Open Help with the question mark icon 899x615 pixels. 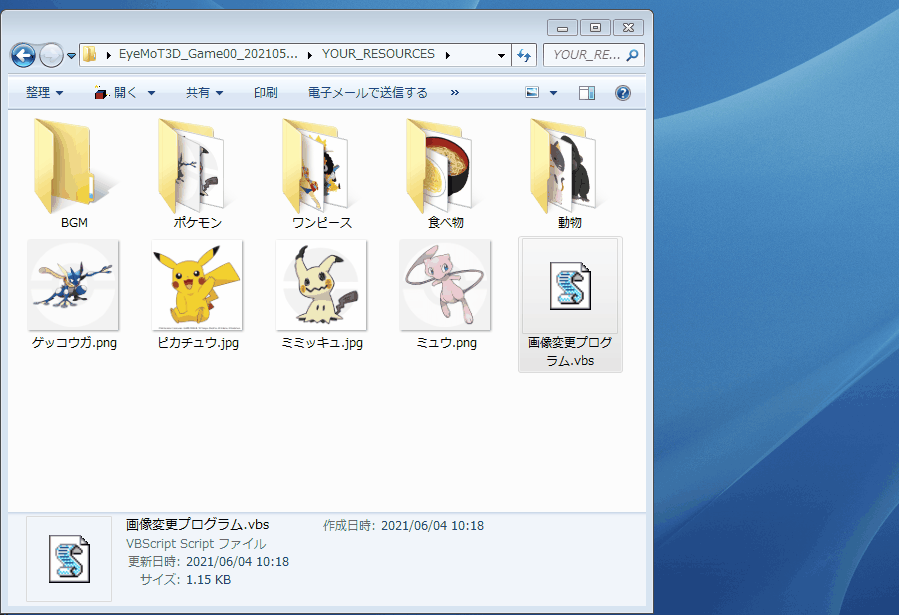coord(623,93)
